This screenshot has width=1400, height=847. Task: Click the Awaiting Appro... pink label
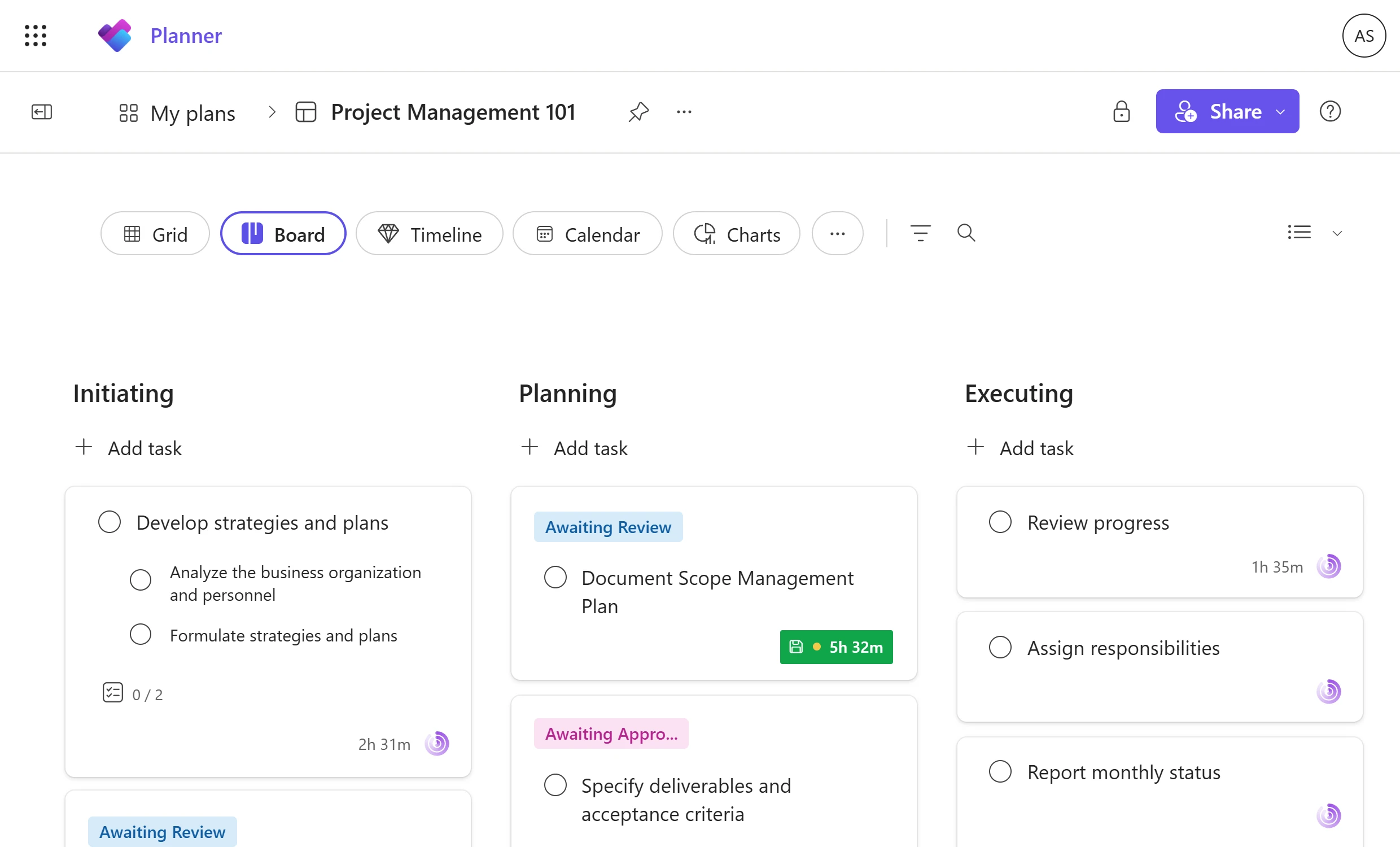(x=611, y=734)
